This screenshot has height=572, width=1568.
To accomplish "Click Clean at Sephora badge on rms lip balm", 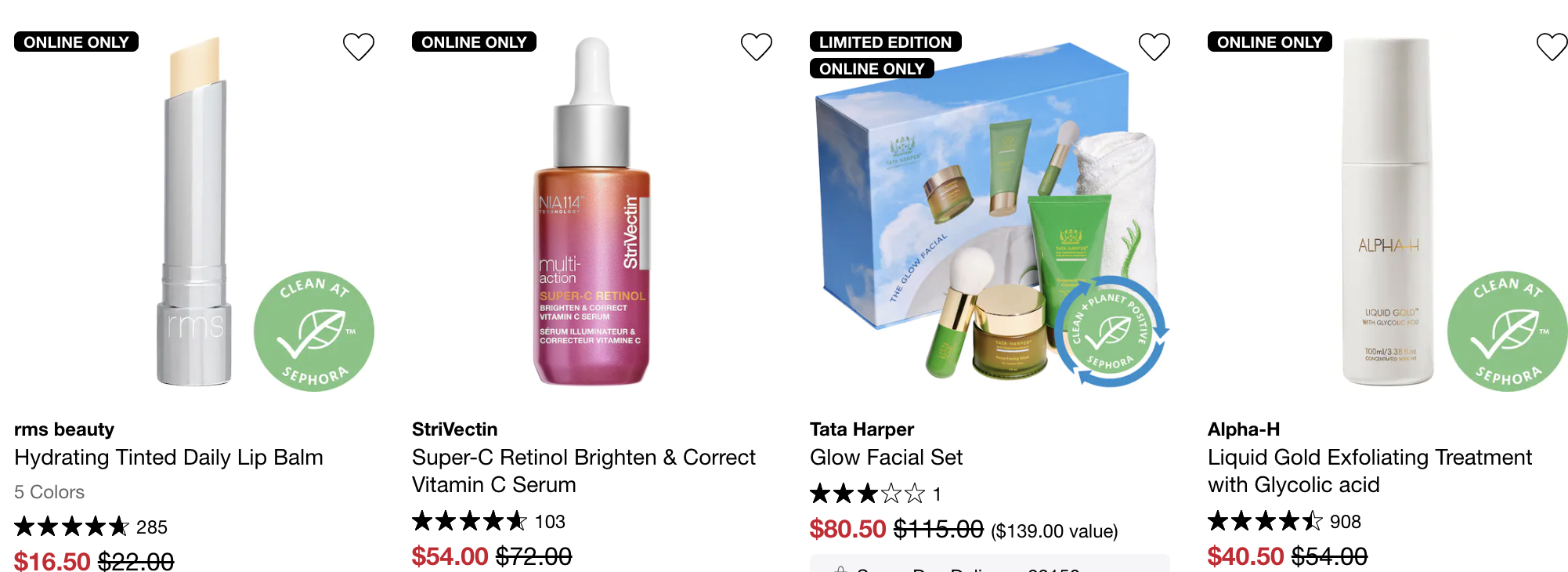I will coord(314,331).
